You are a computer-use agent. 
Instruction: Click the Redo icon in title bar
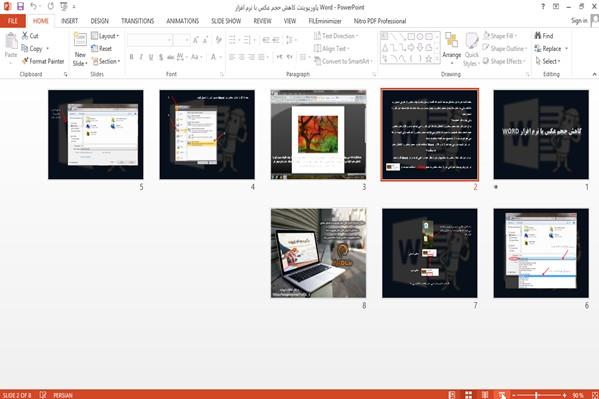click(50, 6)
